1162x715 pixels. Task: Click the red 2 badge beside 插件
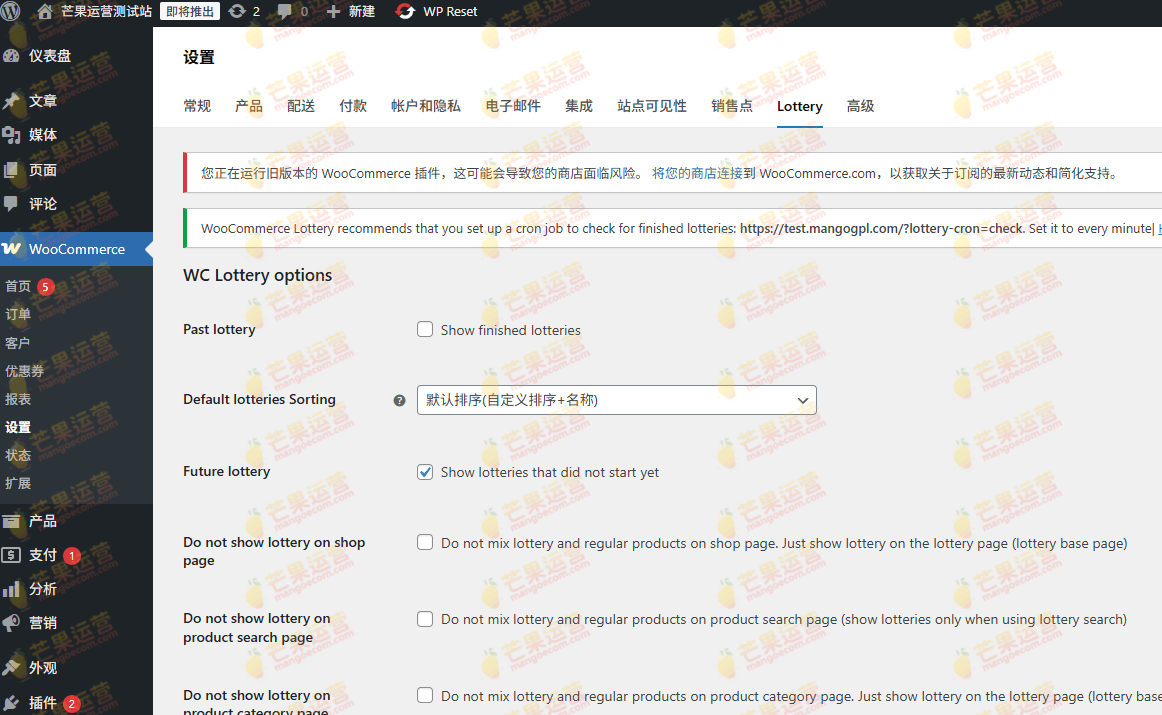pyautogui.click(x=72, y=703)
